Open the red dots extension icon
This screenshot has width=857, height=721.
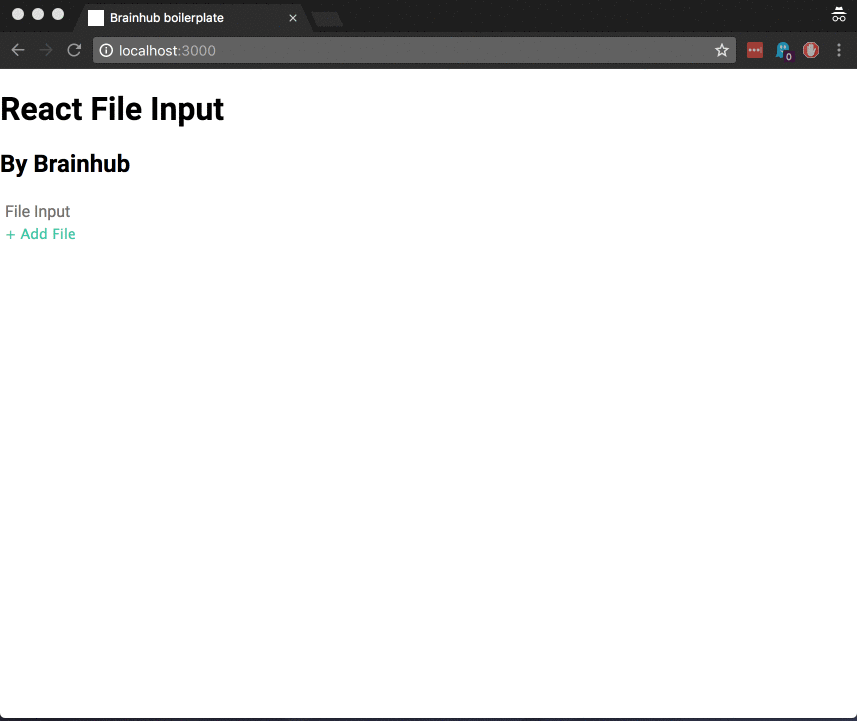[x=755, y=50]
